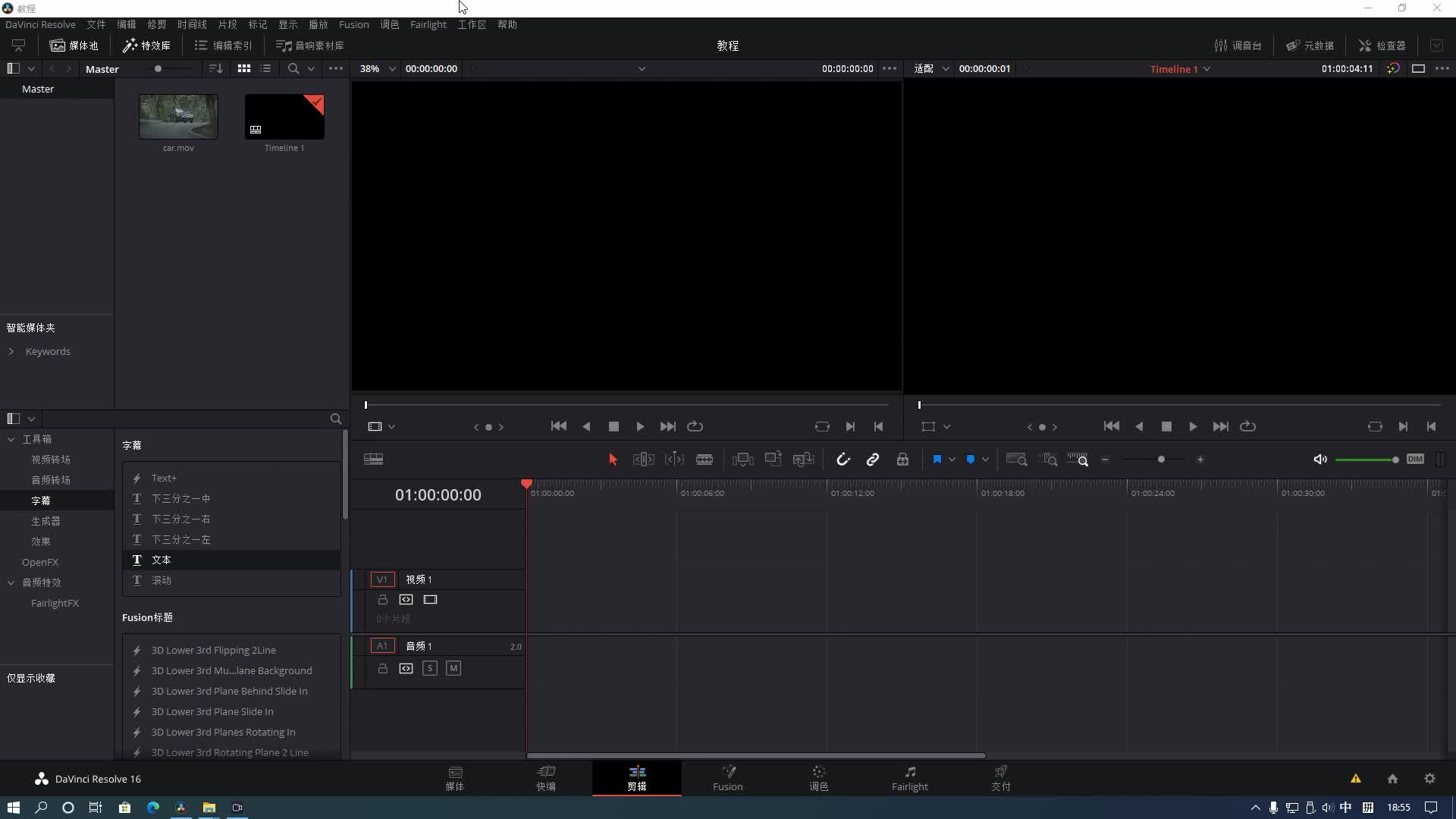This screenshot has height=819, width=1456.
Task: Open the 工作区 workspace menu
Action: [472, 24]
